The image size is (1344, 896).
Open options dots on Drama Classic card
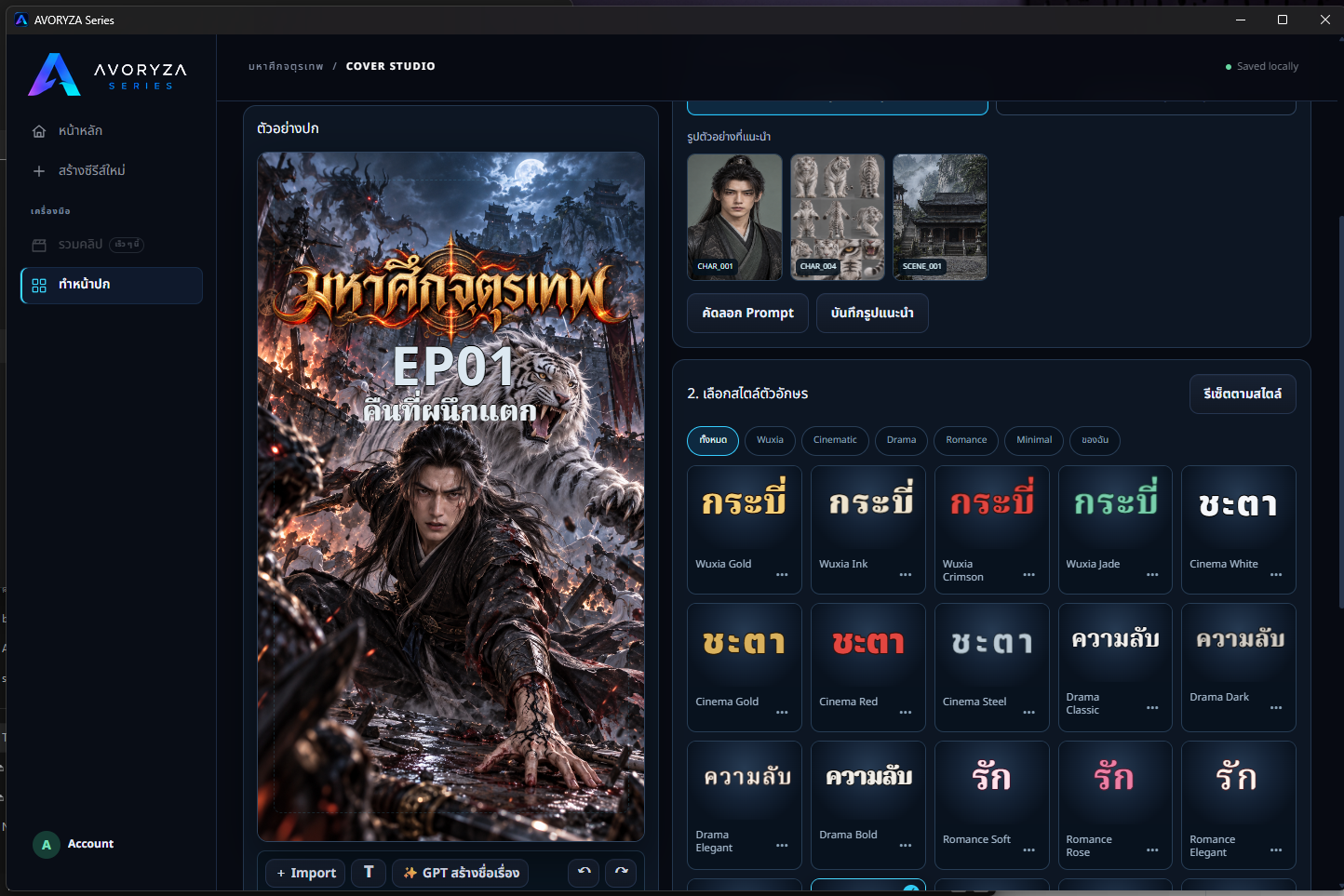coord(1152,708)
